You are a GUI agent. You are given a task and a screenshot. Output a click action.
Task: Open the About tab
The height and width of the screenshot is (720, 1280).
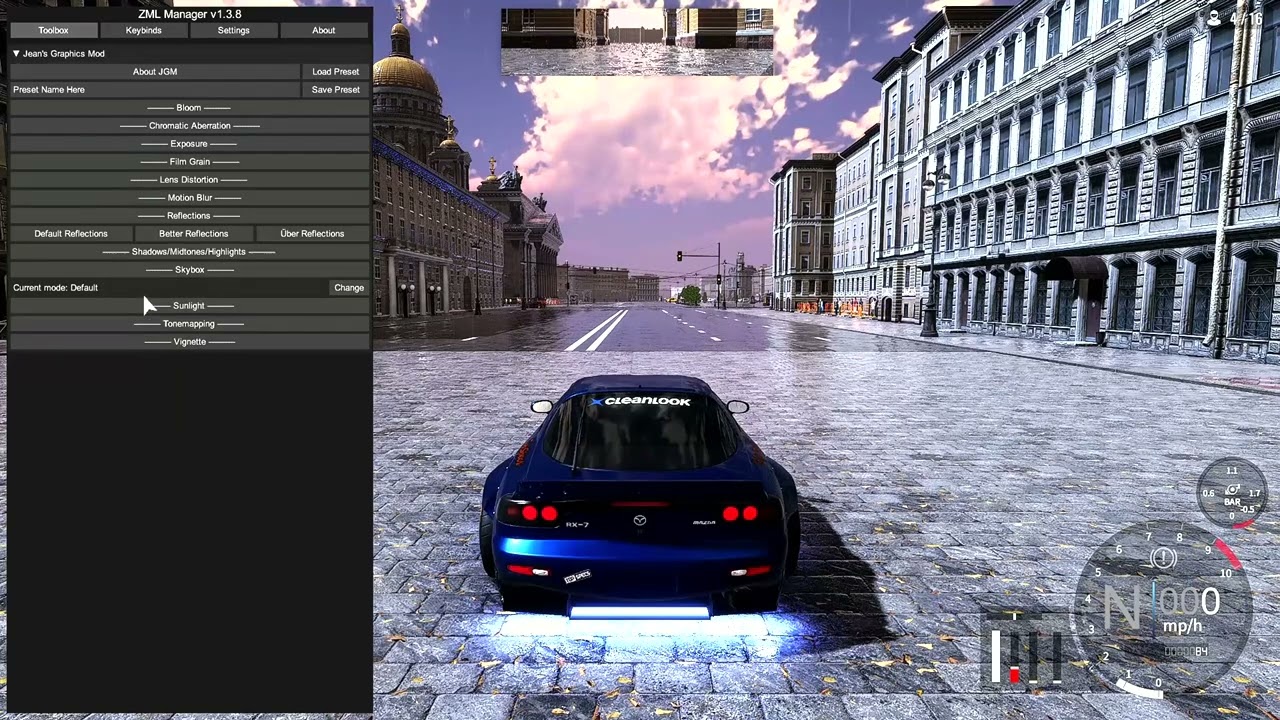323,30
